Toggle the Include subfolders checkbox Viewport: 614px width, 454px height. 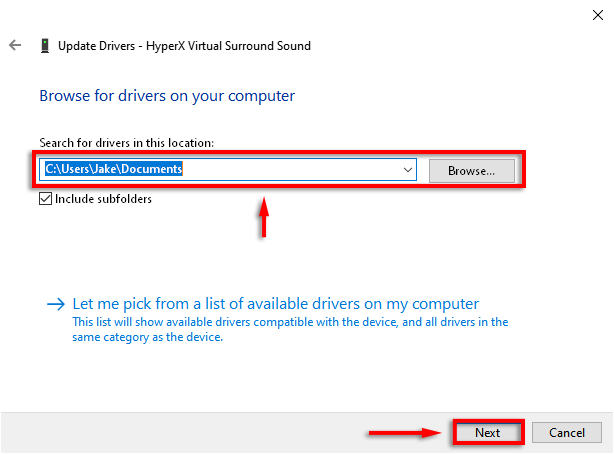pyautogui.click(x=45, y=199)
